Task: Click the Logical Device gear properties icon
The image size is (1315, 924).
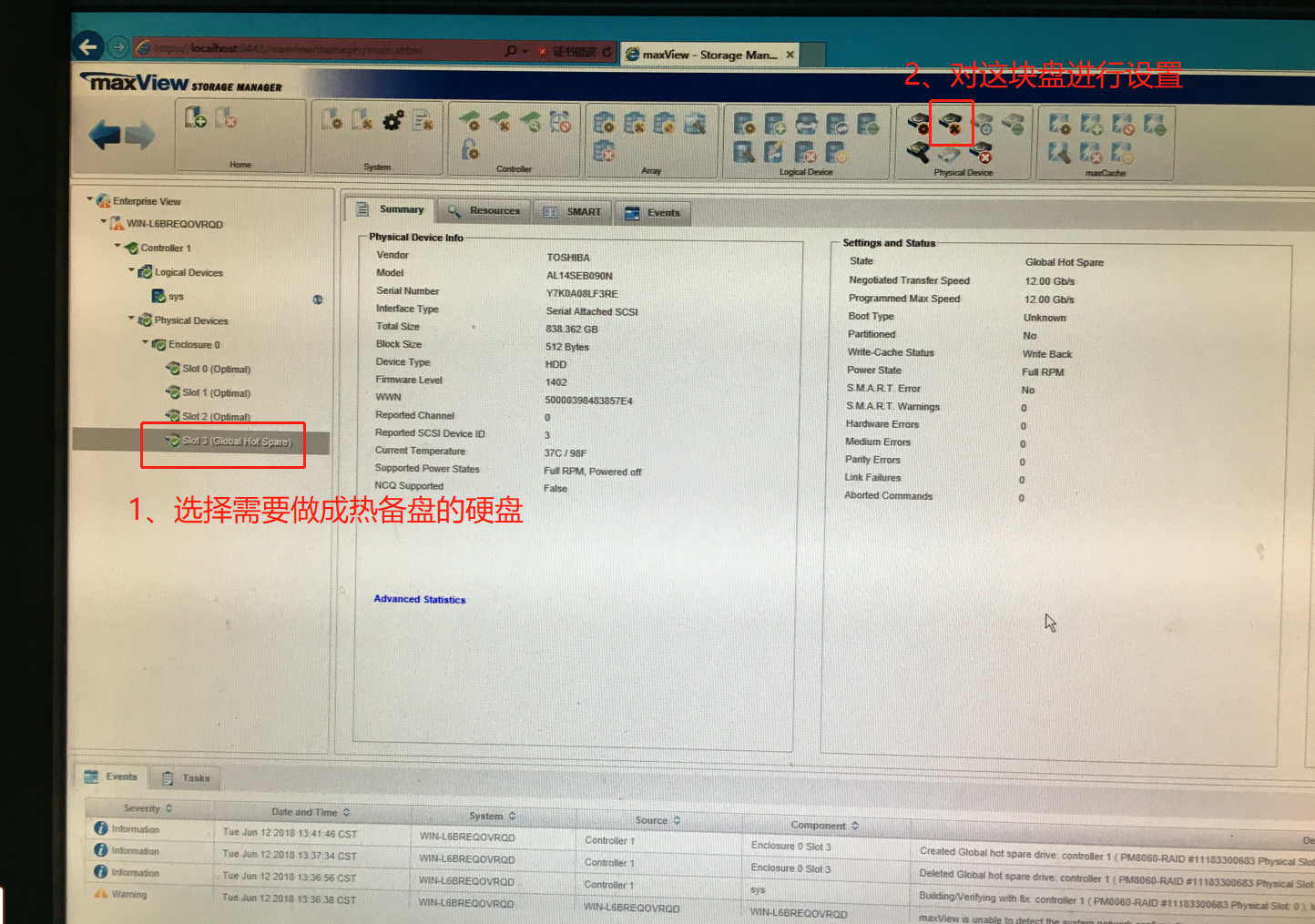Action: tap(745, 124)
